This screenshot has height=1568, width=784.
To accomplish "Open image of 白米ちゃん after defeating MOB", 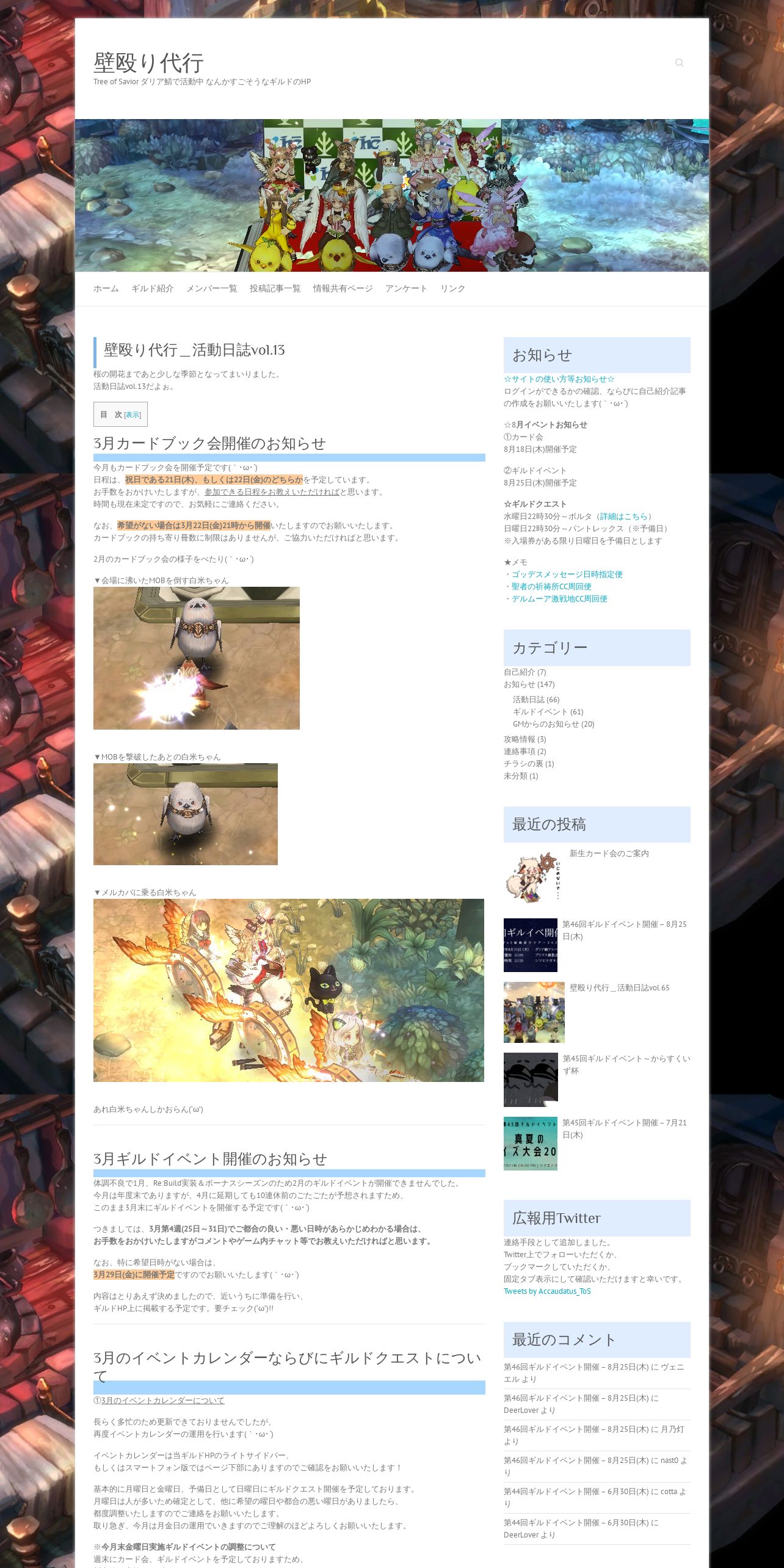I will 186,814.
